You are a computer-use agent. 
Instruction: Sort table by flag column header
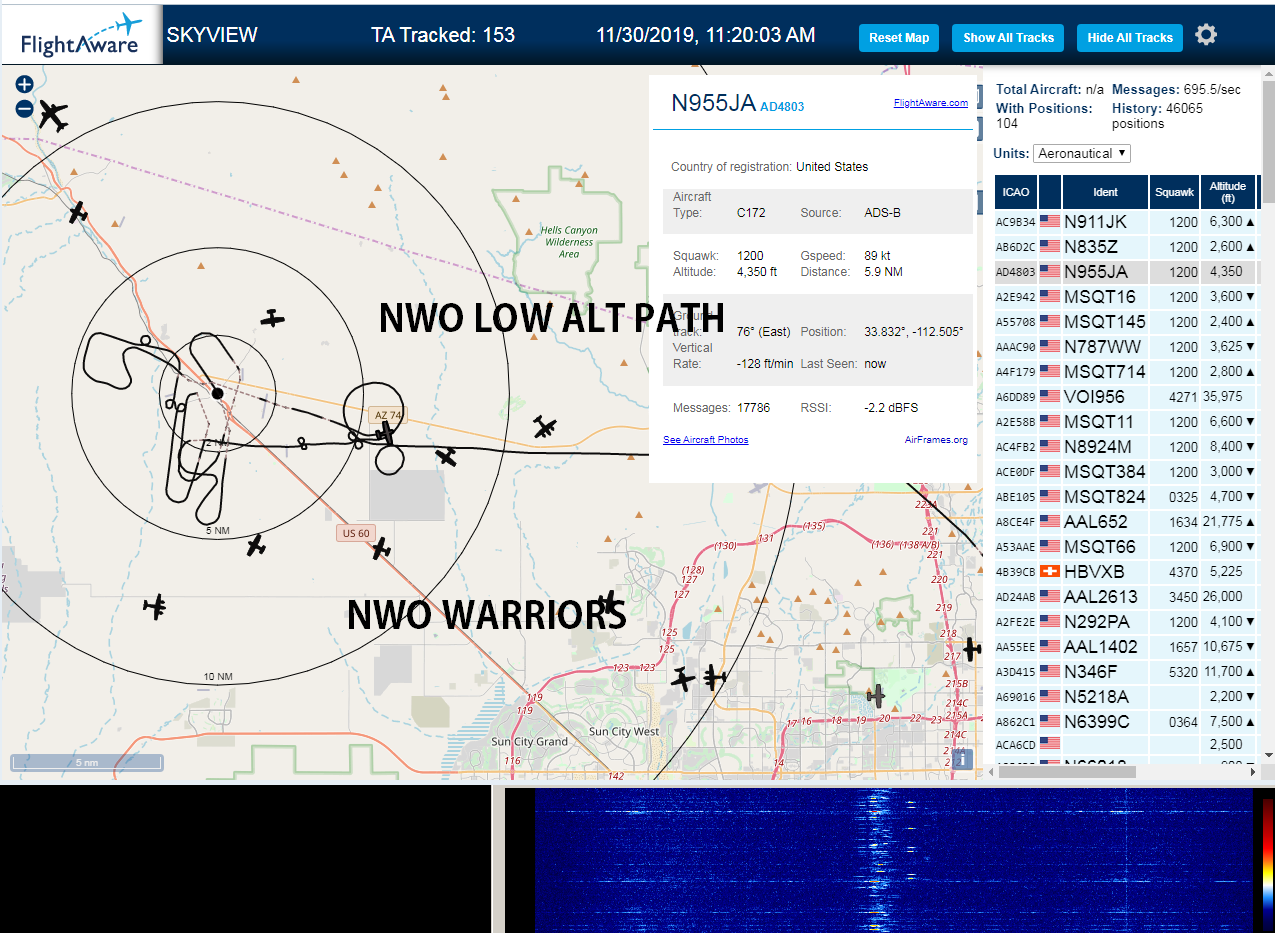(1050, 192)
